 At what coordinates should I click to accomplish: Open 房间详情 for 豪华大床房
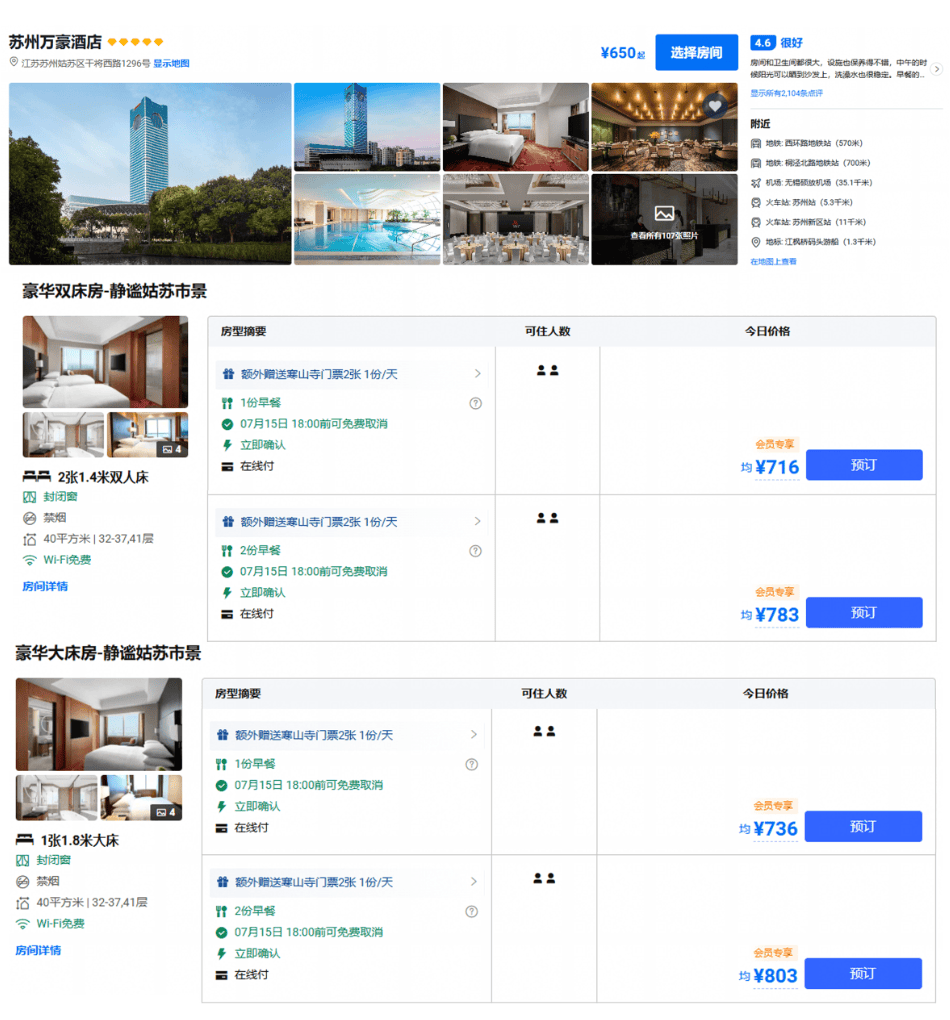click(x=38, y=950)
